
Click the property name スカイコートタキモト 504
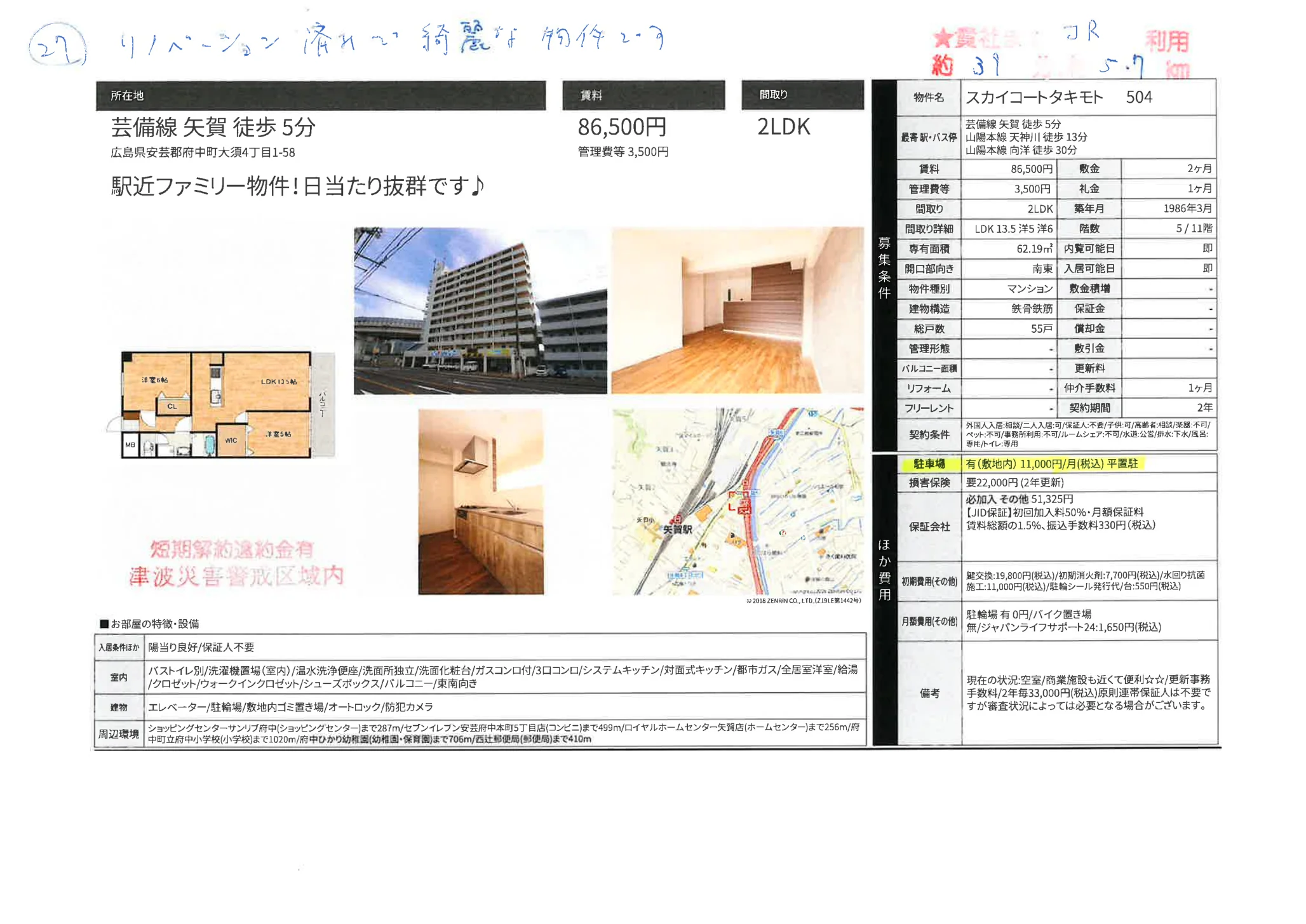(x=1059, y=97)
